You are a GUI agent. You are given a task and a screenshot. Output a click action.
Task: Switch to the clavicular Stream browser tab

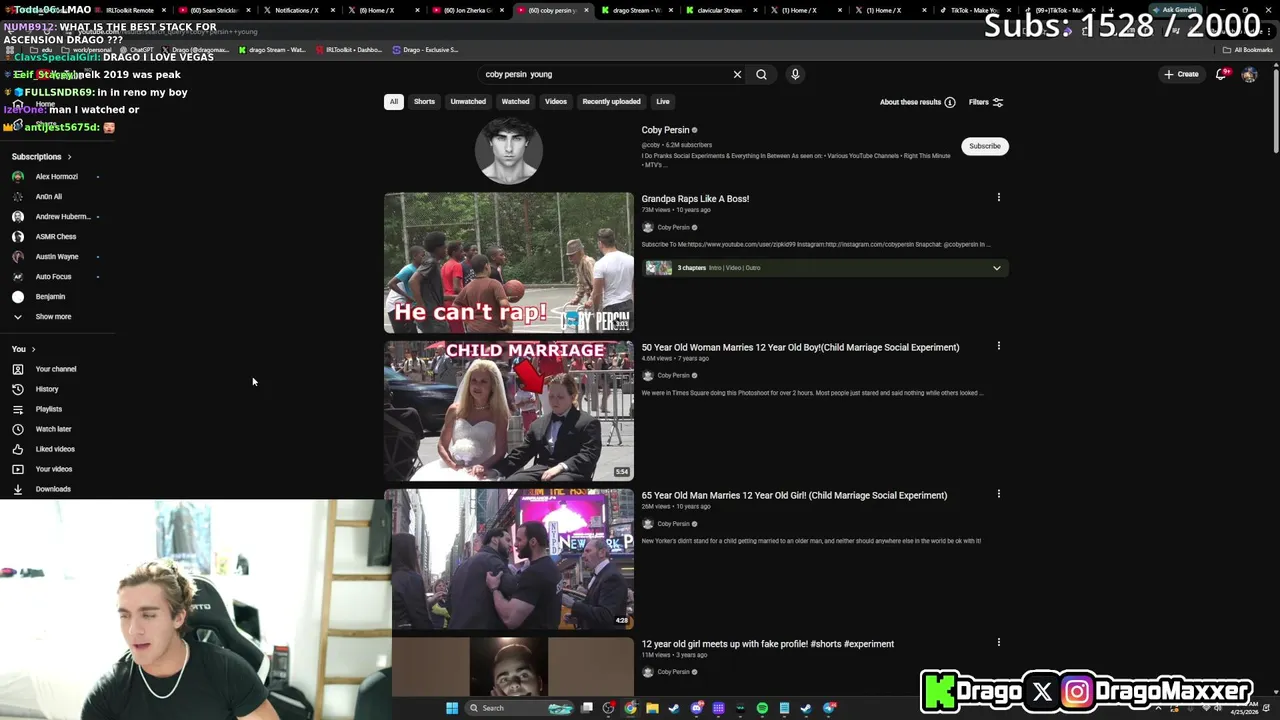pos(719,10)
